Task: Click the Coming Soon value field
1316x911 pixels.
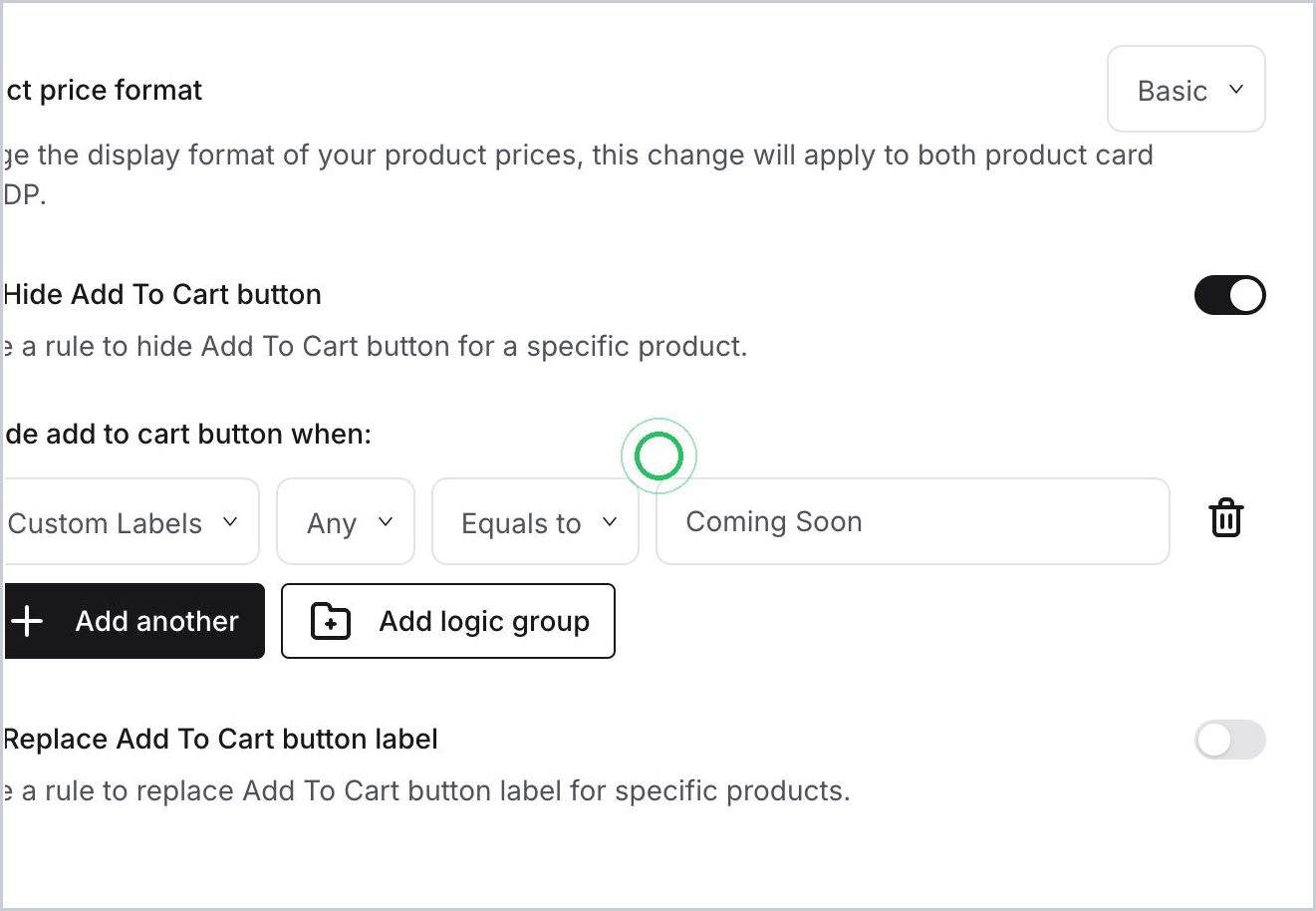Action: [913, 521]
